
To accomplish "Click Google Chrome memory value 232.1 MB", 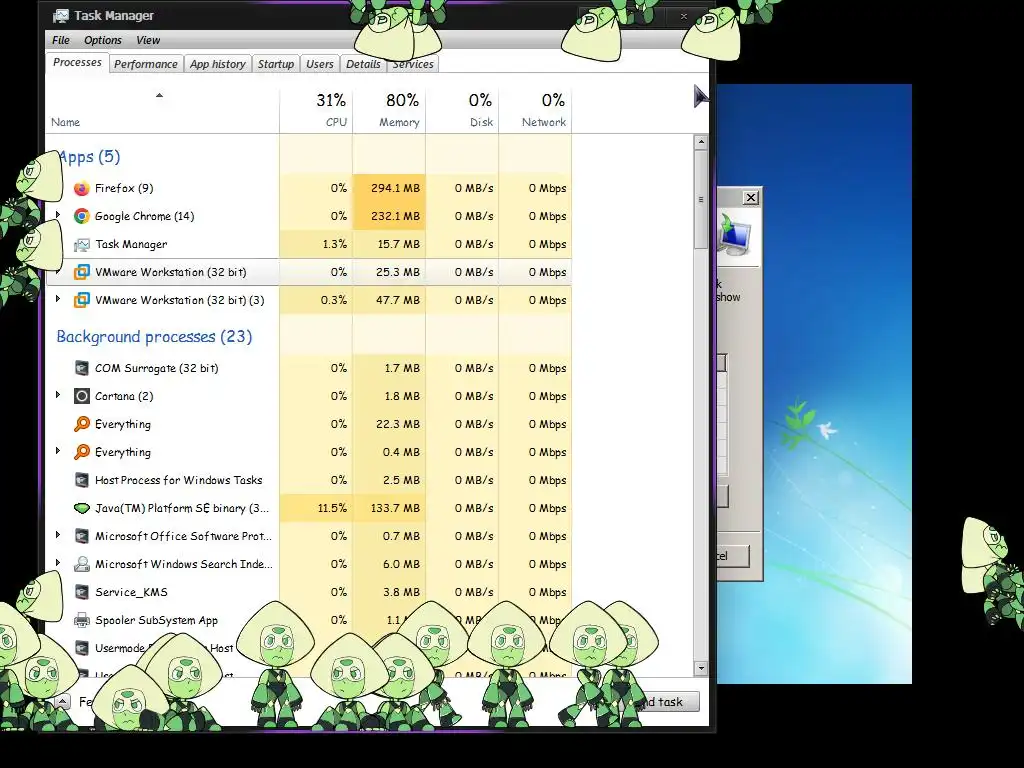I will coord(395,216).
